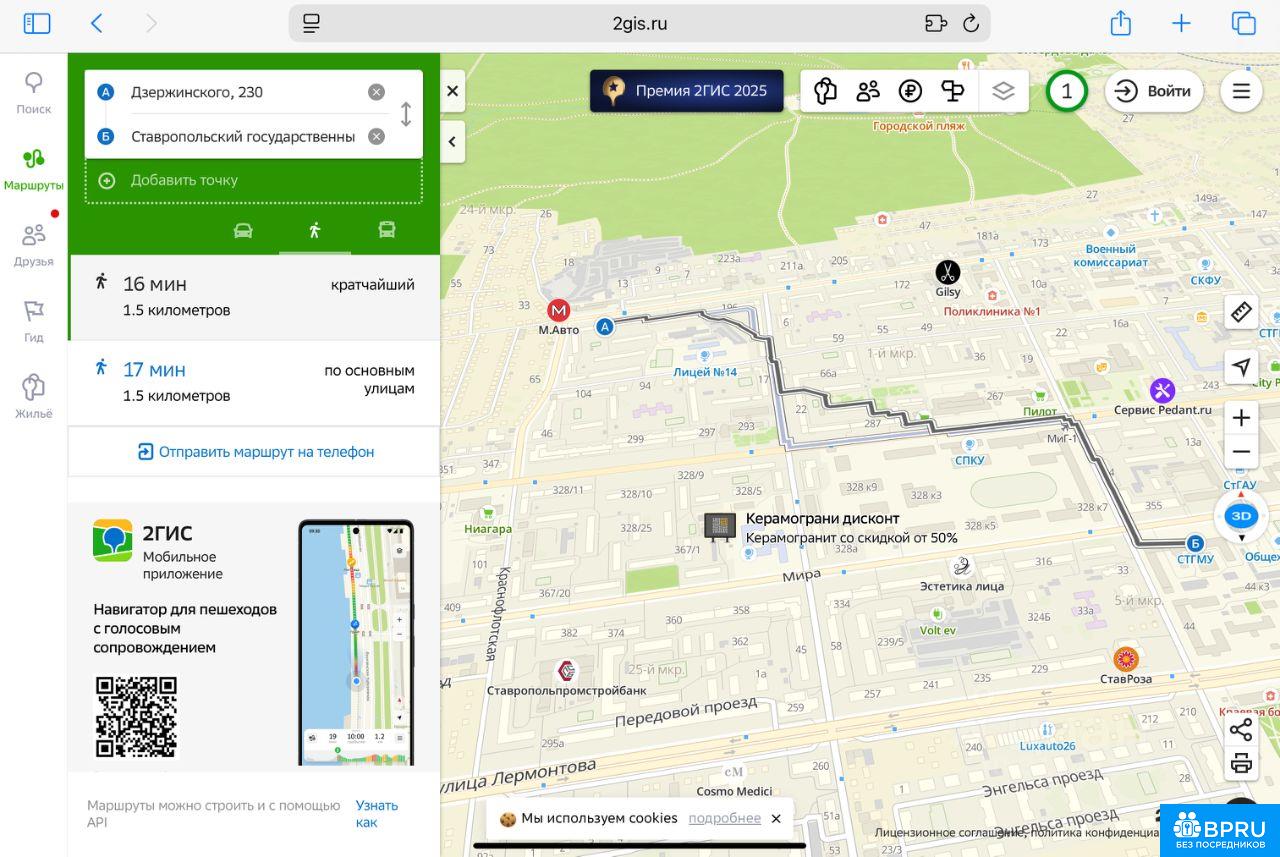The image size is (1280, 857).
Task: Open the Search section in left sidebar
Action: point(34,93)
